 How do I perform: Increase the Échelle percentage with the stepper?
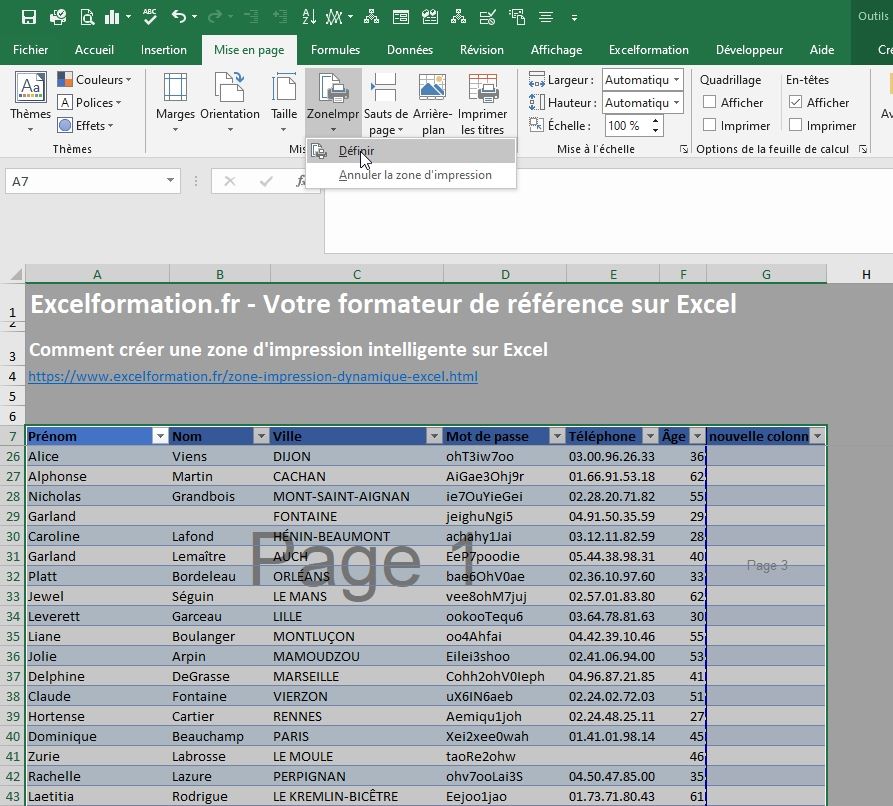(655, 119)
